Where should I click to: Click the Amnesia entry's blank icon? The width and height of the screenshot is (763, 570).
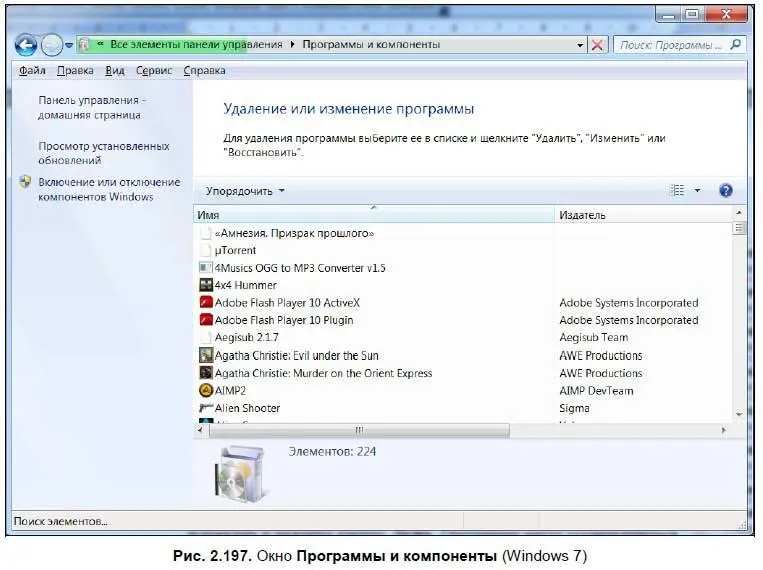[206, 233]
